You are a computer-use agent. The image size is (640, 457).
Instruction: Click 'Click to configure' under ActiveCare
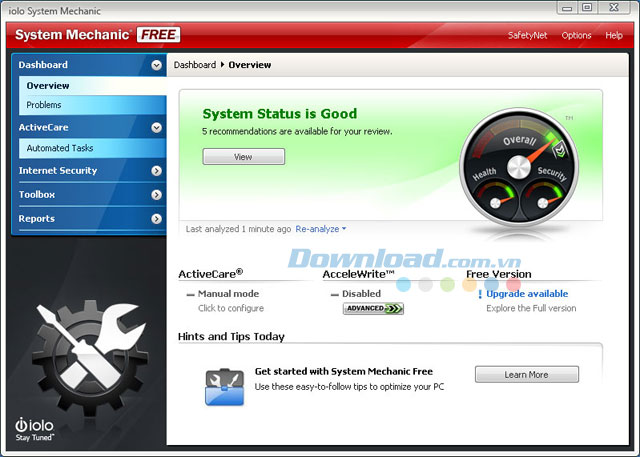click(x=231, y=308)
